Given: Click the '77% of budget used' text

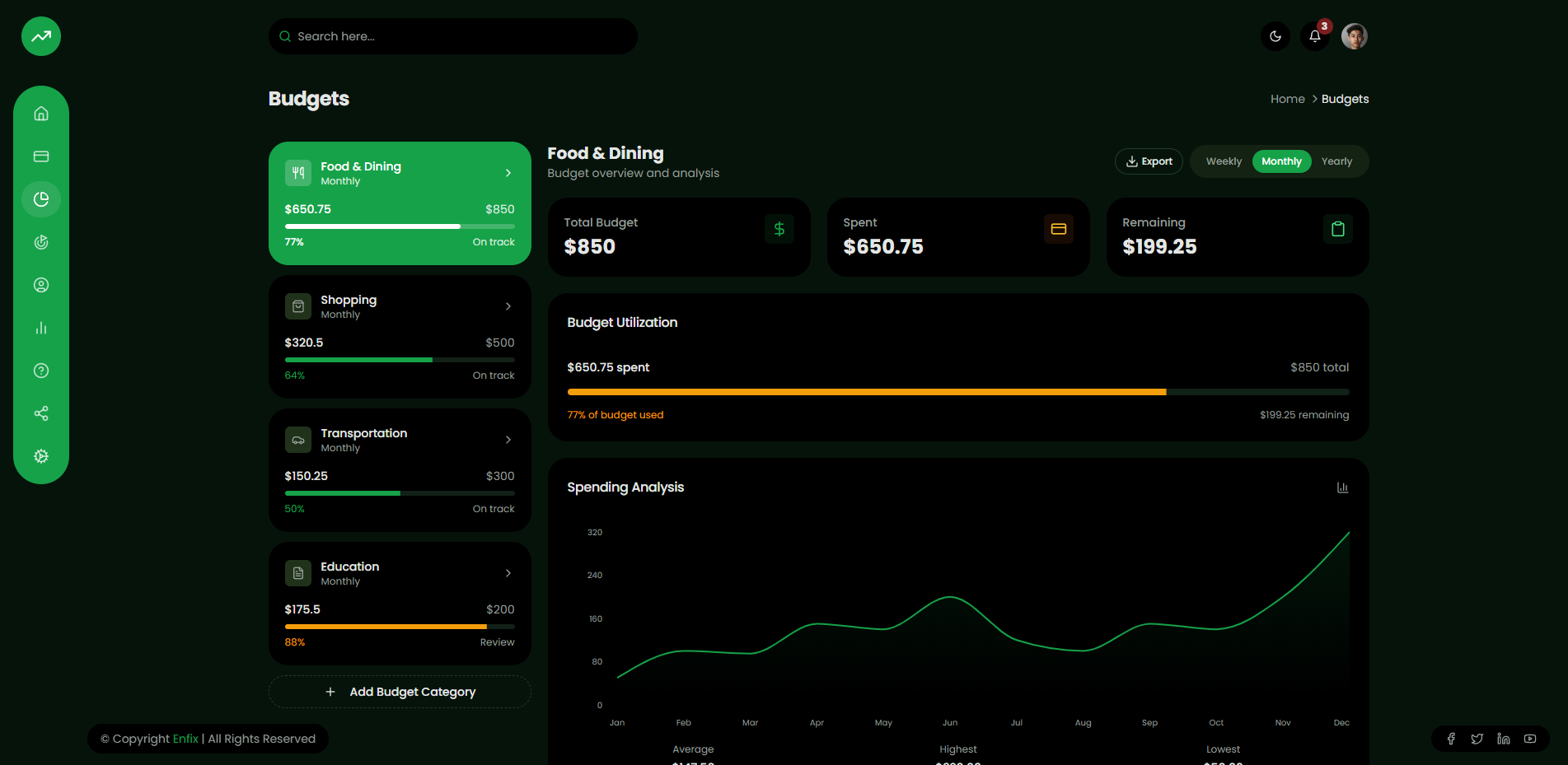Looking at the screenshot, I should click(615, 415).
